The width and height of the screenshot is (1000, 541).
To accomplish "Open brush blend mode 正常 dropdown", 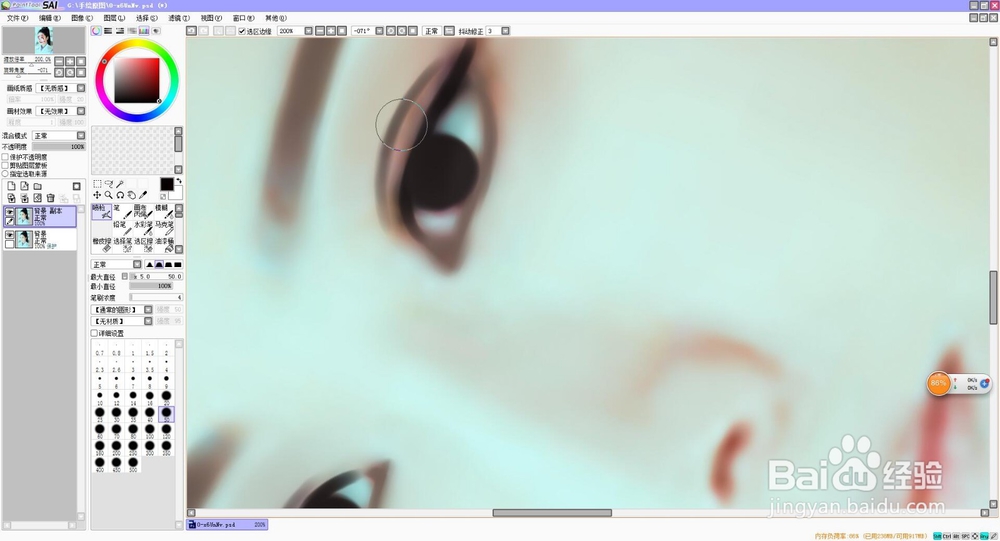I will (137, 264).
